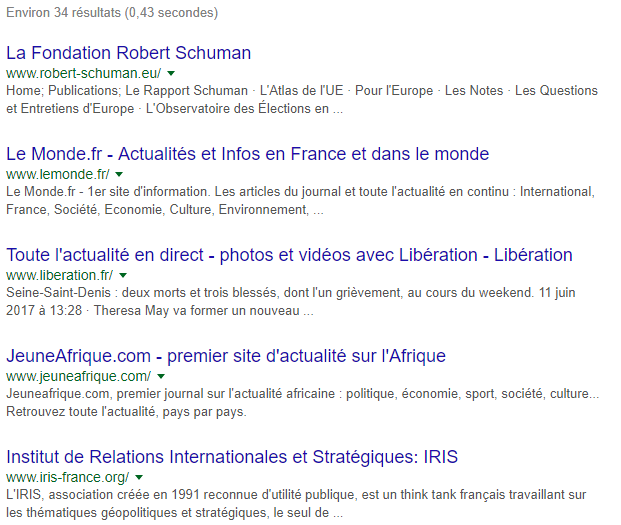Click the Robert Schuman snippet description text
Viewport: 621px width, 525px height.
click(x=300, y=100)
